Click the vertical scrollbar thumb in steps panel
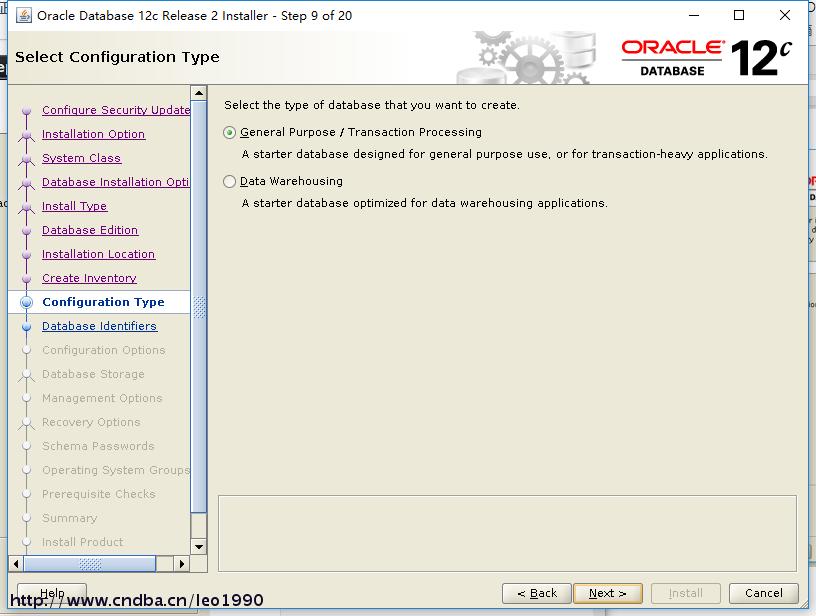This screenshot has width=816, height=616. 199,306
